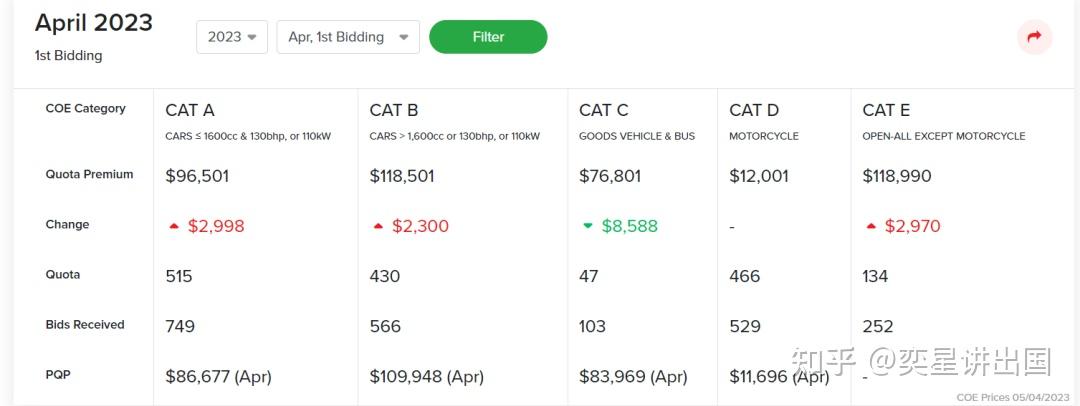1080x406 pixels.
Task: Select the CAT C column header
Action: pos(603,110)
